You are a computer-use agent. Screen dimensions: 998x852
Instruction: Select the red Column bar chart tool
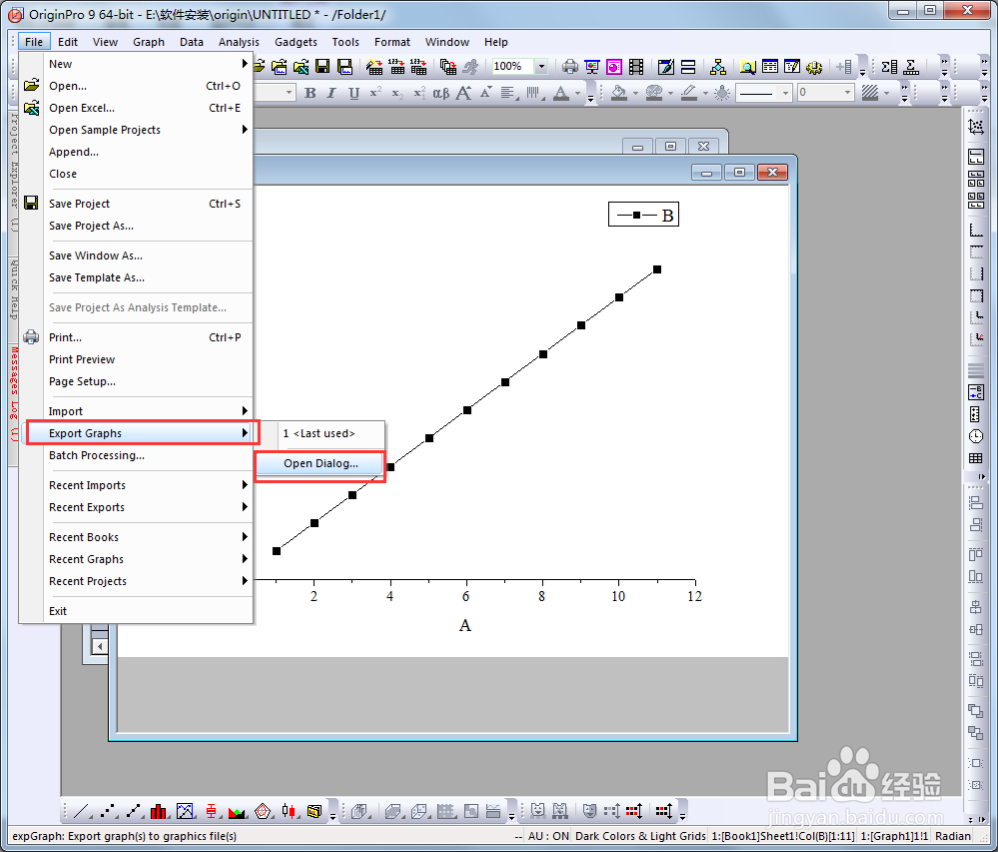[158, 811]
